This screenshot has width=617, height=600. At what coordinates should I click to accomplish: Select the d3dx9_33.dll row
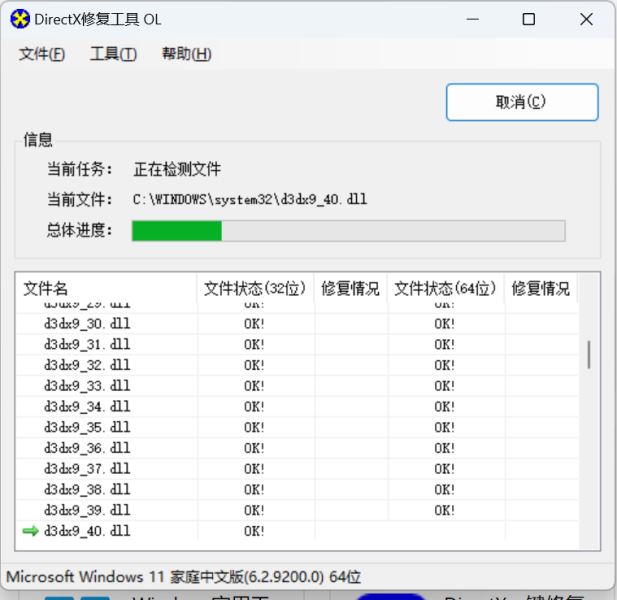tap(297, 386)
